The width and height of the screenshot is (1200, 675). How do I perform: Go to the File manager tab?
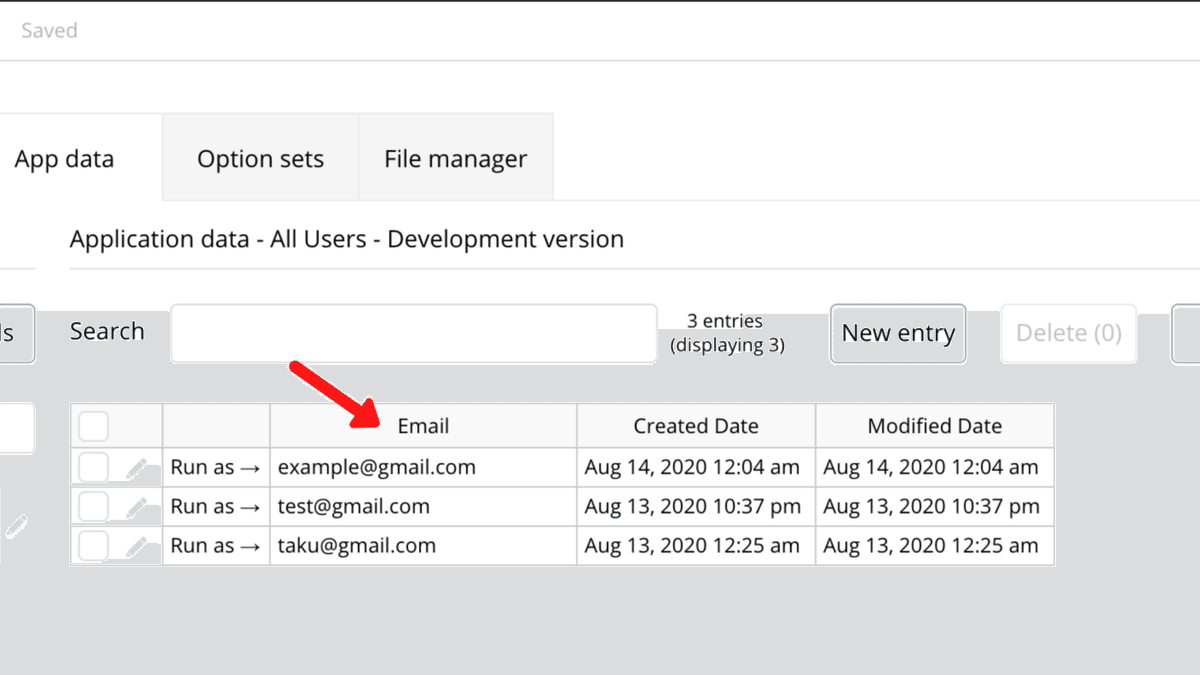click(455, 159)
